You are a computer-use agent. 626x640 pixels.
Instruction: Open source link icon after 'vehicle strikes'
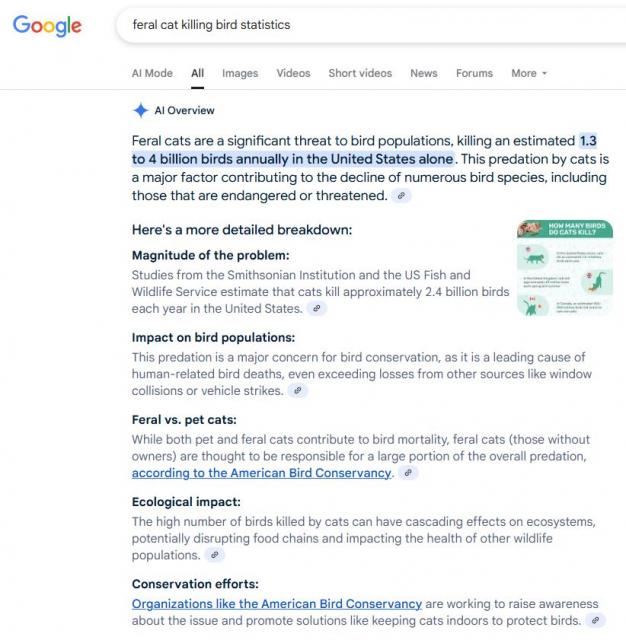click(298, 391)
